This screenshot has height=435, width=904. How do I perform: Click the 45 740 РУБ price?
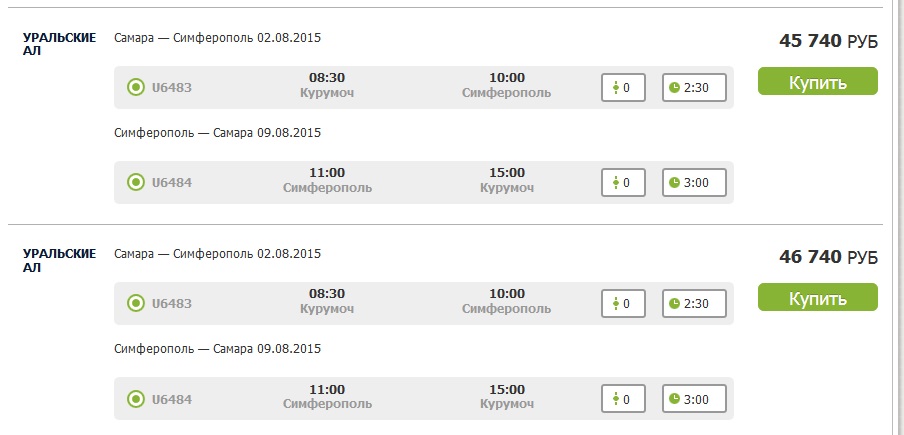tap(828, 41)
